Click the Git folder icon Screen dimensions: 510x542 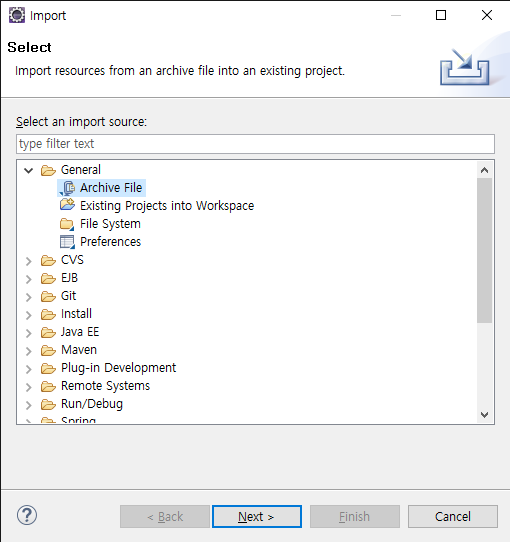(x=48, y=297)
